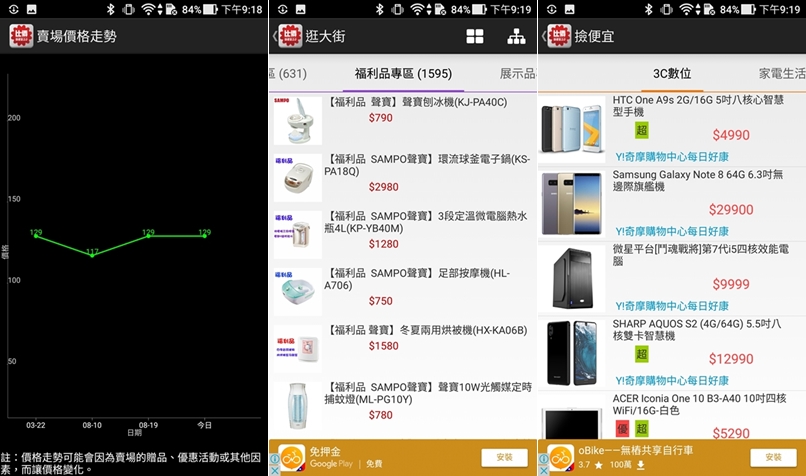Tap red 優 badge on ACER Iconia
The image size is (806, 476).
622,429
